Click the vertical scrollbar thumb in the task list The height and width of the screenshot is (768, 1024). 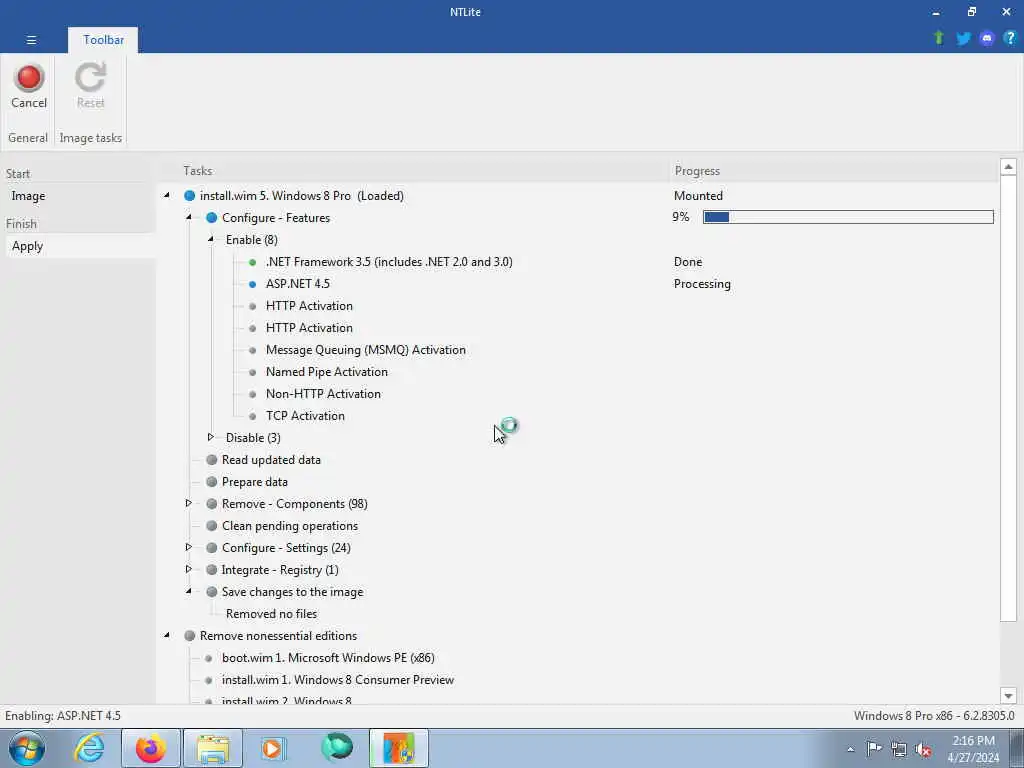click(1008, 398)
